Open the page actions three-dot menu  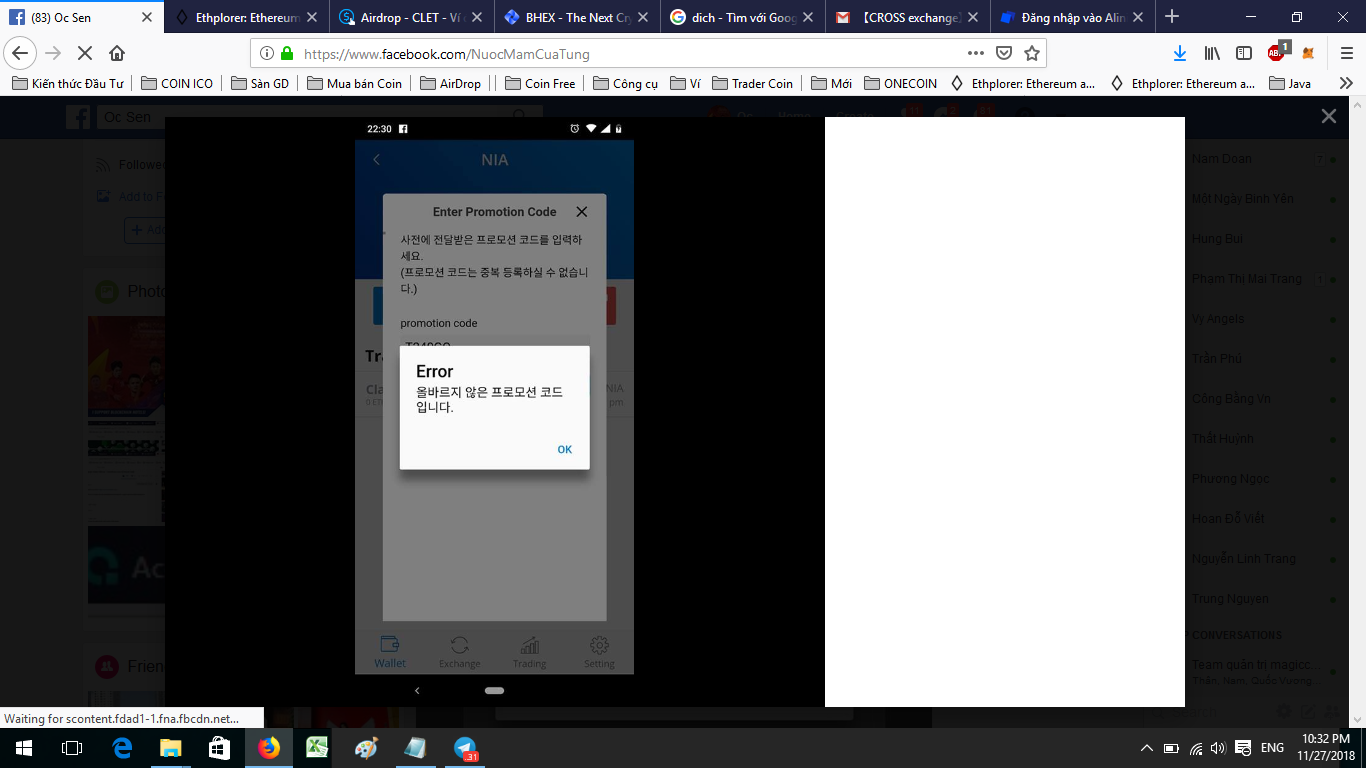[x=976, y=53]
